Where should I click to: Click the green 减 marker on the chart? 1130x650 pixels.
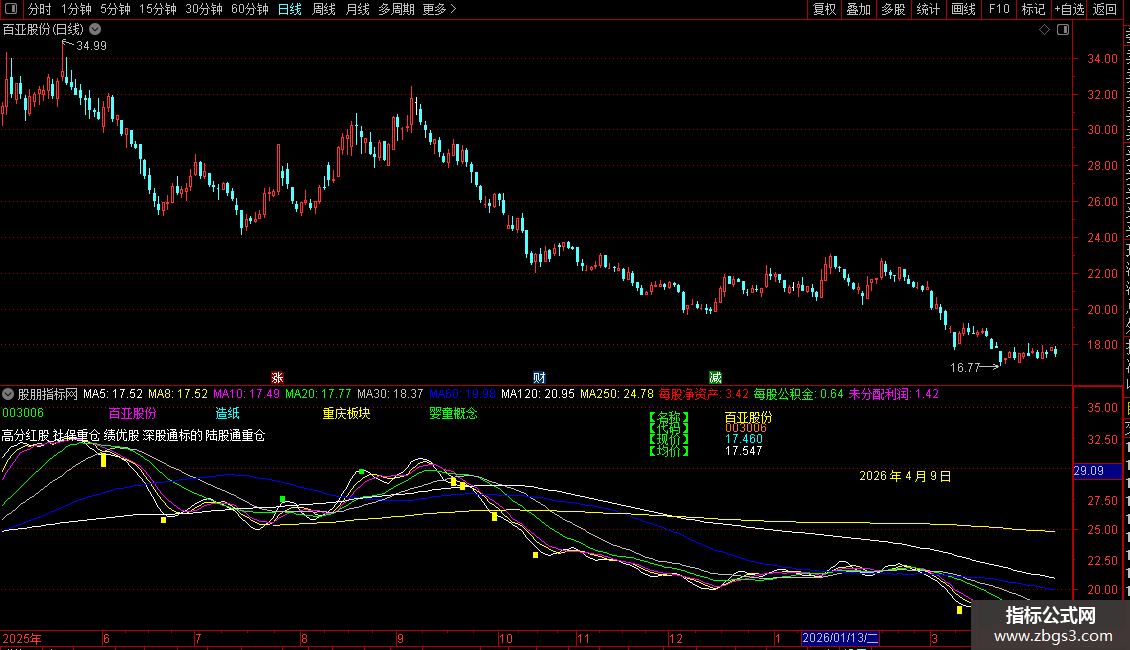tap(715, 378)
